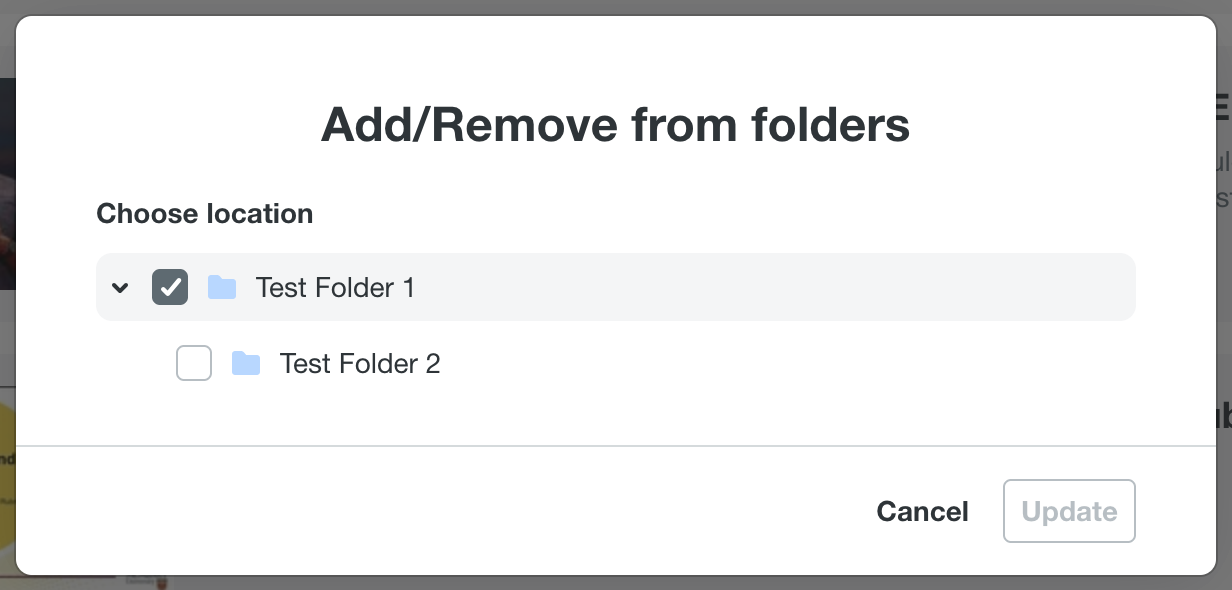Viewport: 1232px width, 590px height.
Task: Select the Test Folder 1 label
Action: coord(335,288)
